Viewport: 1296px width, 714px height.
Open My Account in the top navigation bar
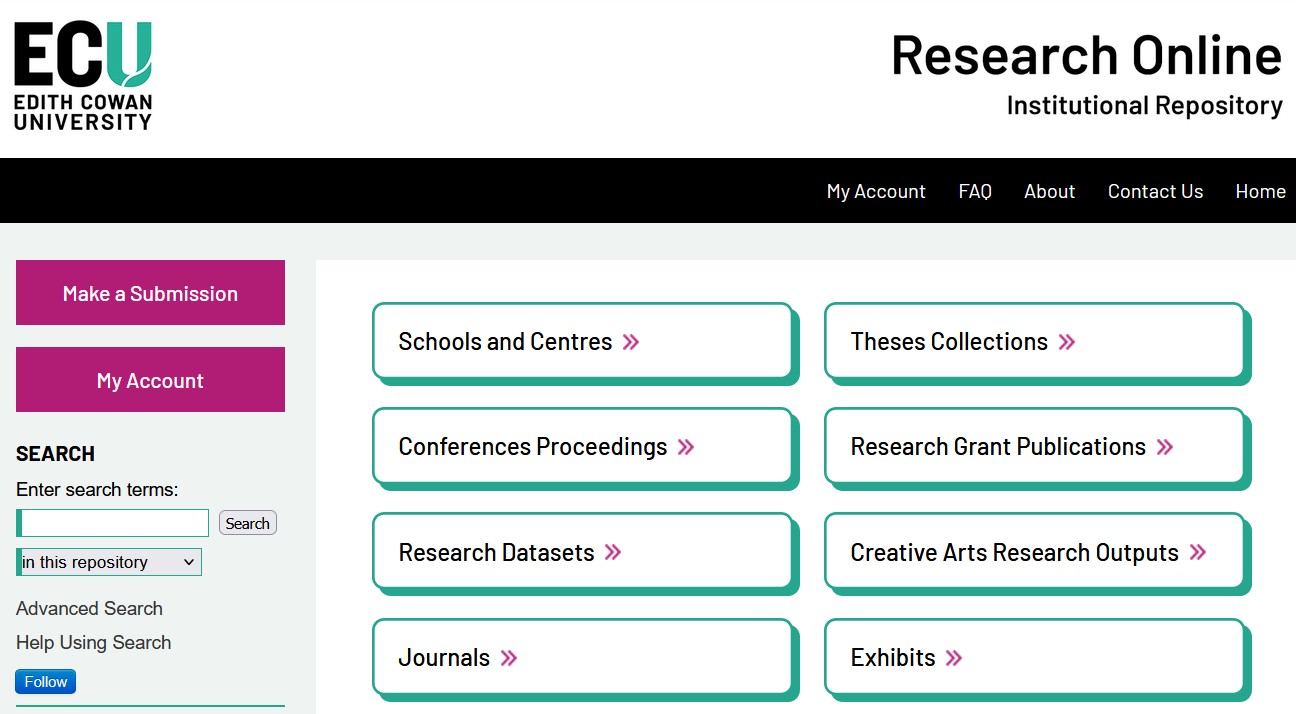pos(876,191)
